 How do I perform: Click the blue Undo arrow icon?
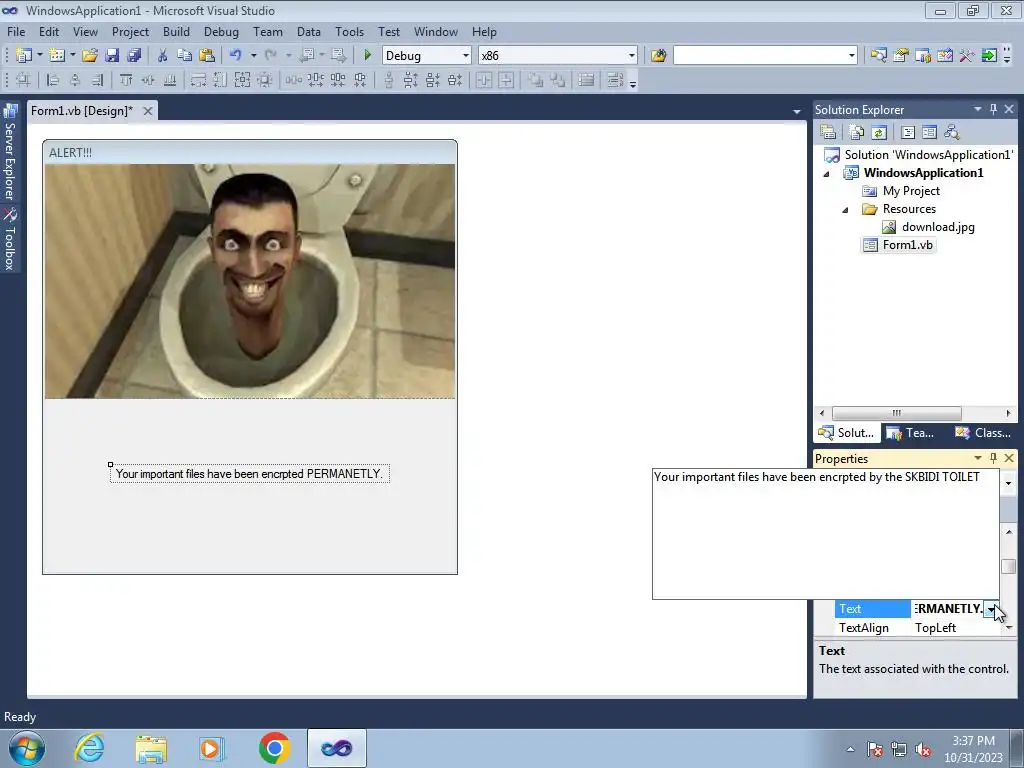[236, 56]
